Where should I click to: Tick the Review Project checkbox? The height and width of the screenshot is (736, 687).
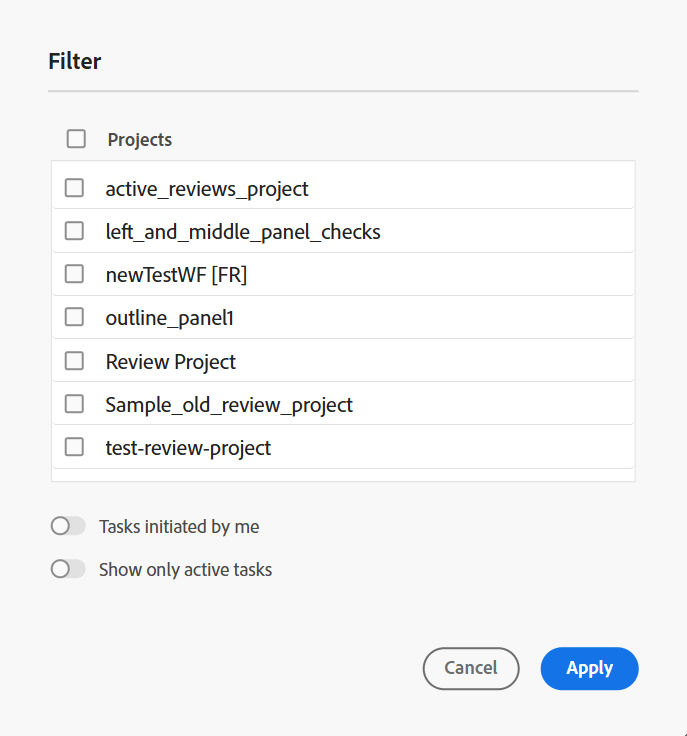coord(74,361)
